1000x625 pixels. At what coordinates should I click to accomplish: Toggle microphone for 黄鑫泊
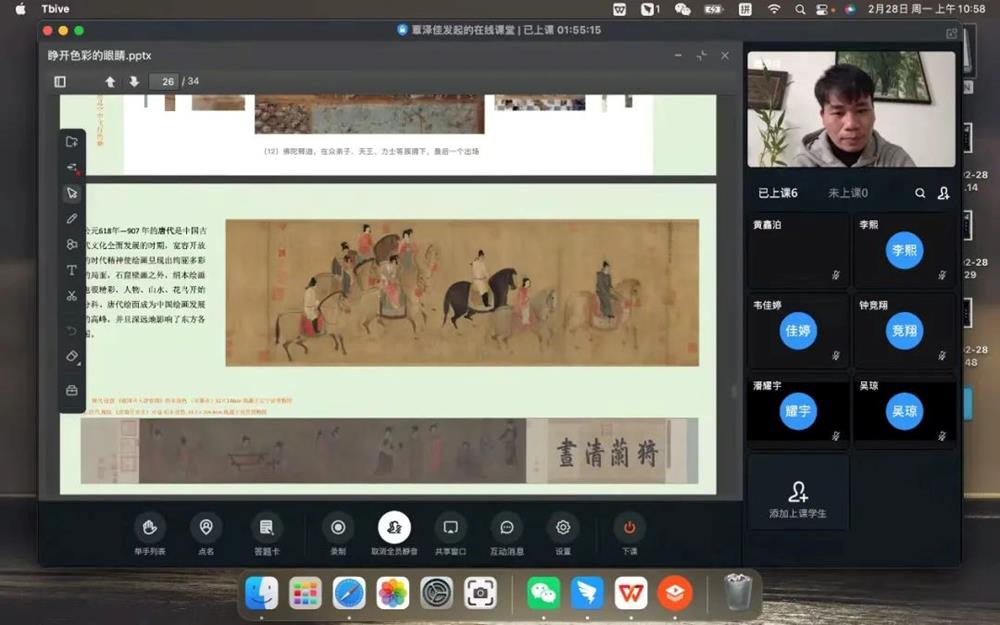click(835, 276)
